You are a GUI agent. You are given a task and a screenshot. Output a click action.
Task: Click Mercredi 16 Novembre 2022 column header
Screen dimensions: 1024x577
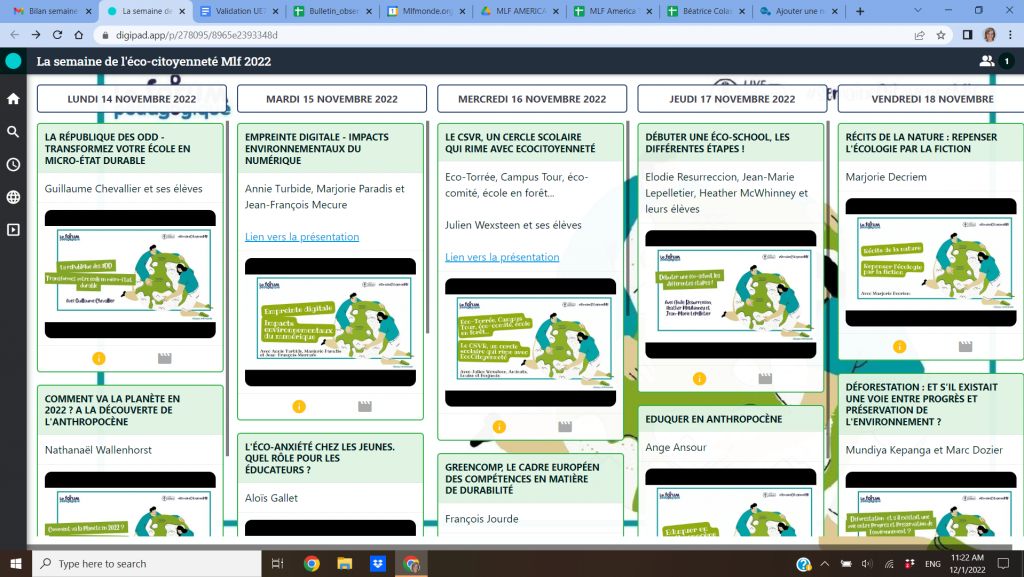(532, 99)
